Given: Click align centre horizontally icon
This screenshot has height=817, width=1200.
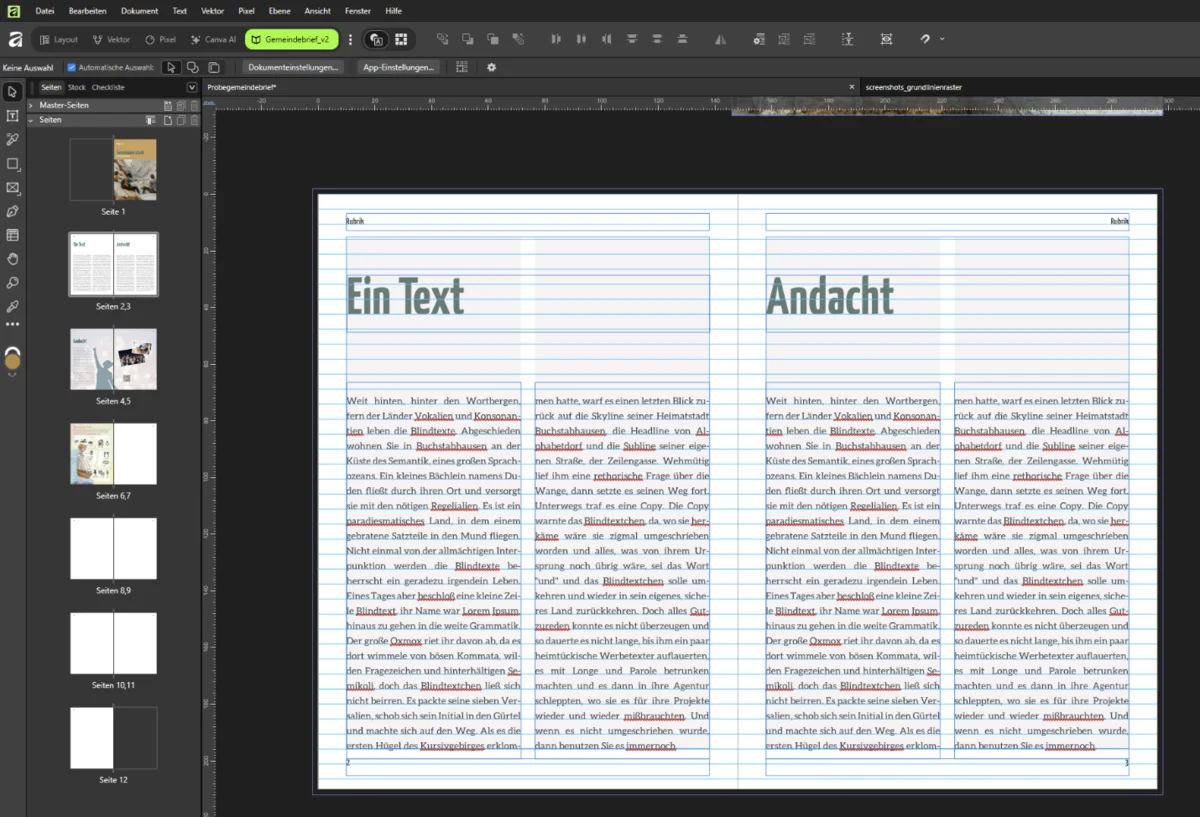Looking at the screenshot, I should click(x=581, y=39).
